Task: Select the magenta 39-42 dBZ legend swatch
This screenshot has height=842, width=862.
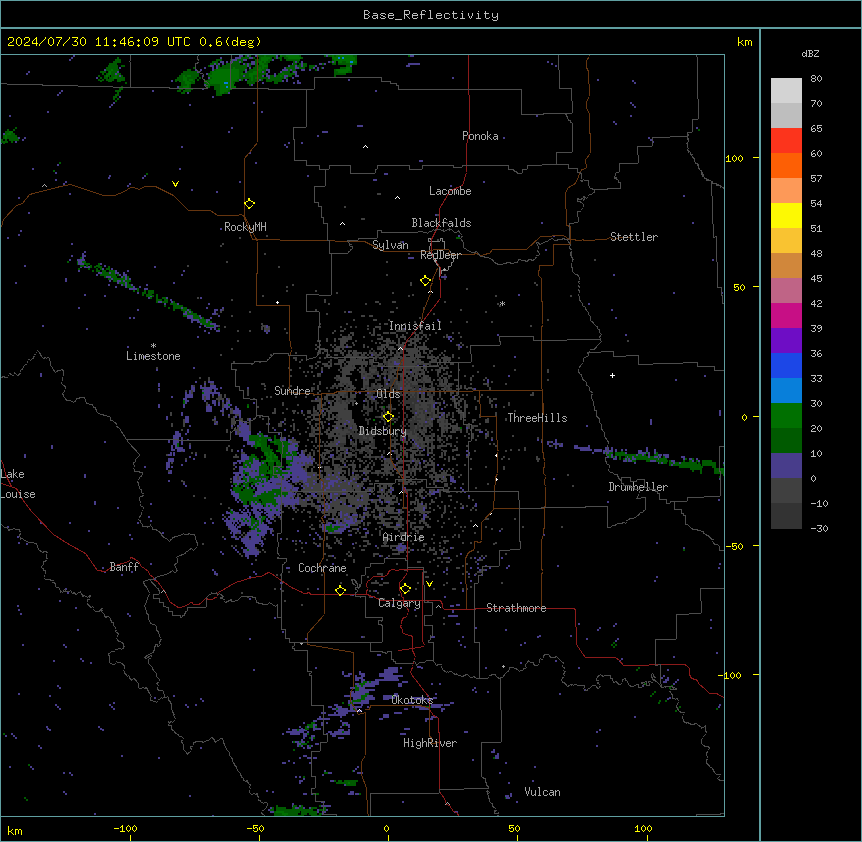Action: 786,315
